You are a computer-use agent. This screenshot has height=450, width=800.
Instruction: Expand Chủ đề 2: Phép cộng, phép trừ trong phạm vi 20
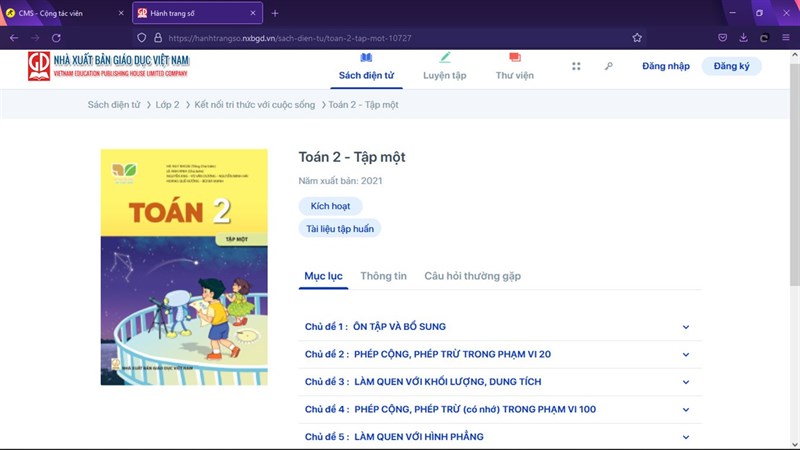pos(686,354)
